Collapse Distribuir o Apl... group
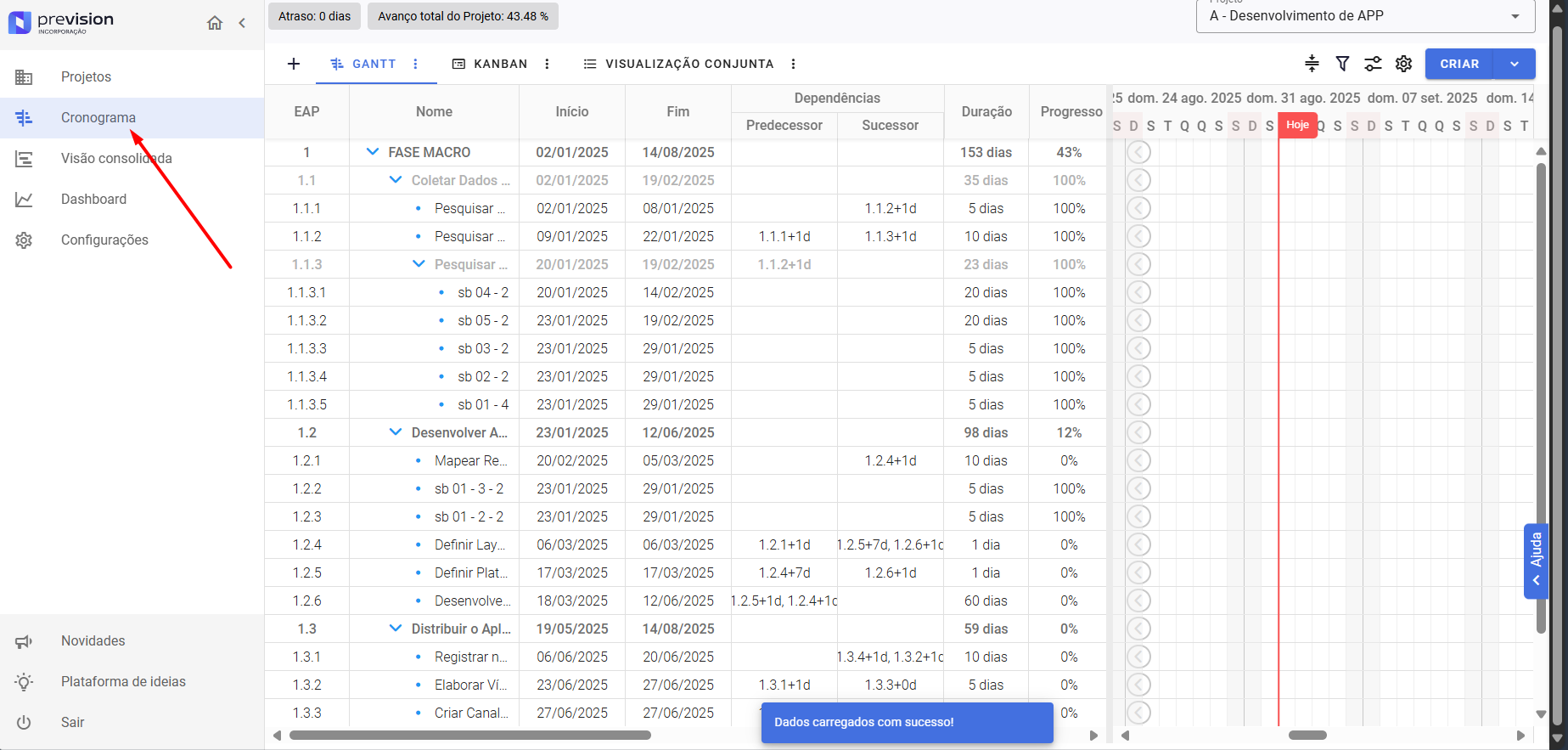This screenshot has height=750, width=1568. 395,629
